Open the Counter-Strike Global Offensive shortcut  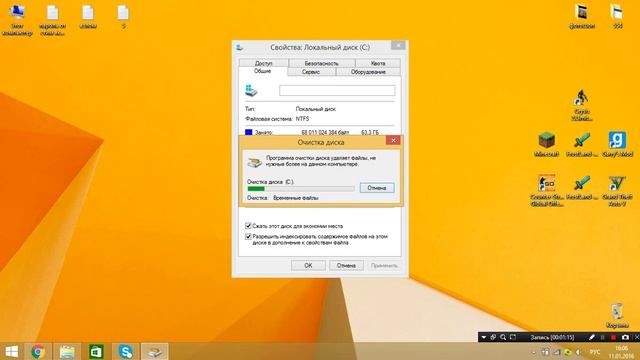point(547,190)
